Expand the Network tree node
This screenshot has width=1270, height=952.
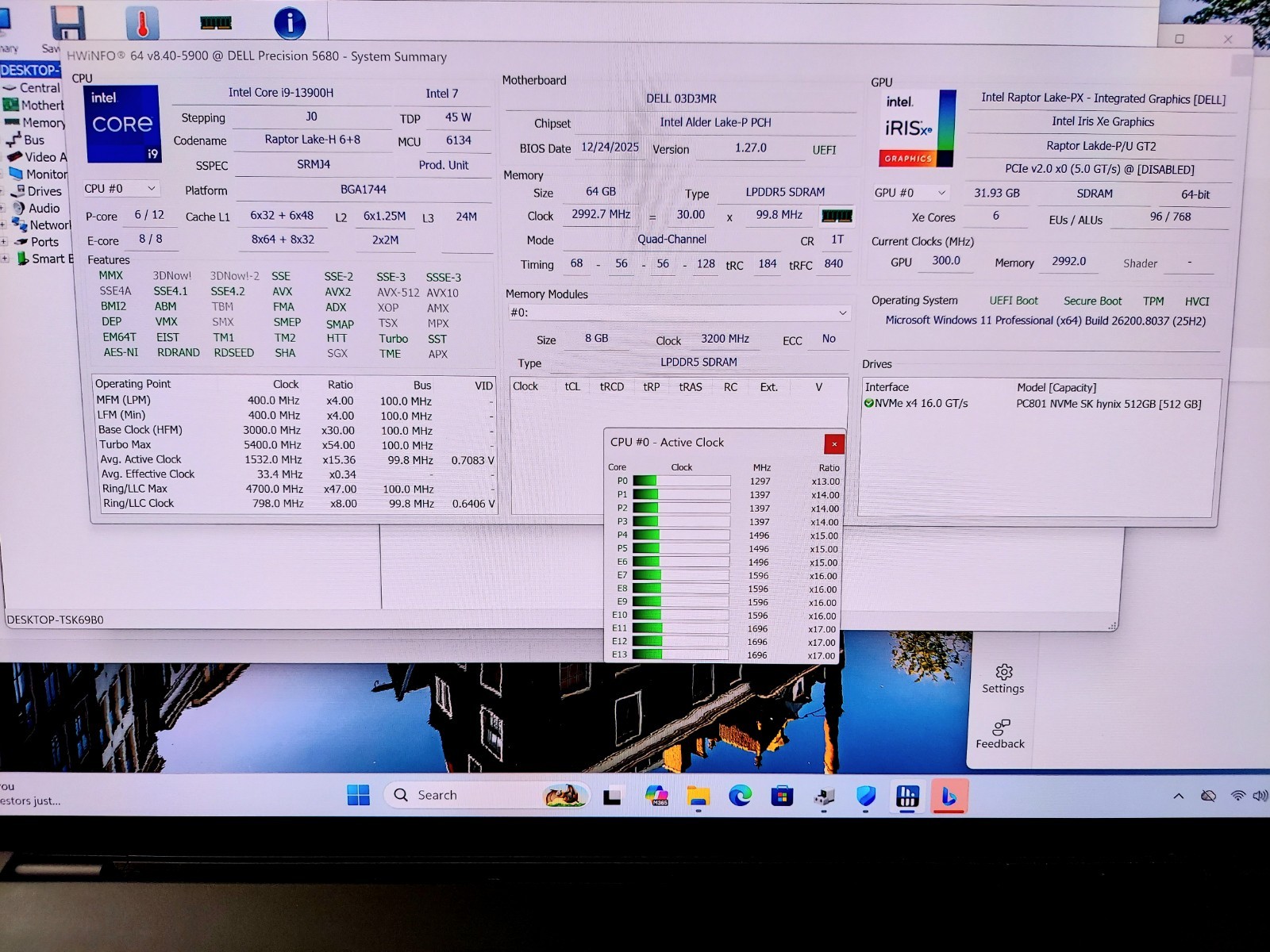coord(4,225)
